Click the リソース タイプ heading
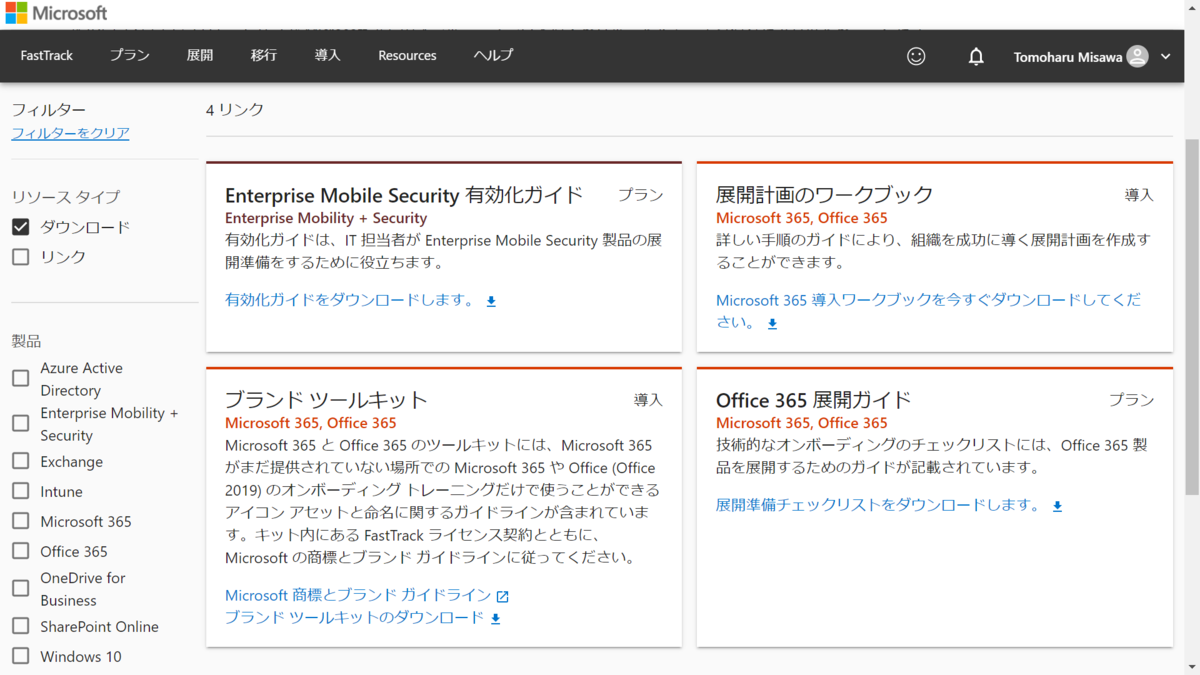1200x675 pixels. point(65,197)
